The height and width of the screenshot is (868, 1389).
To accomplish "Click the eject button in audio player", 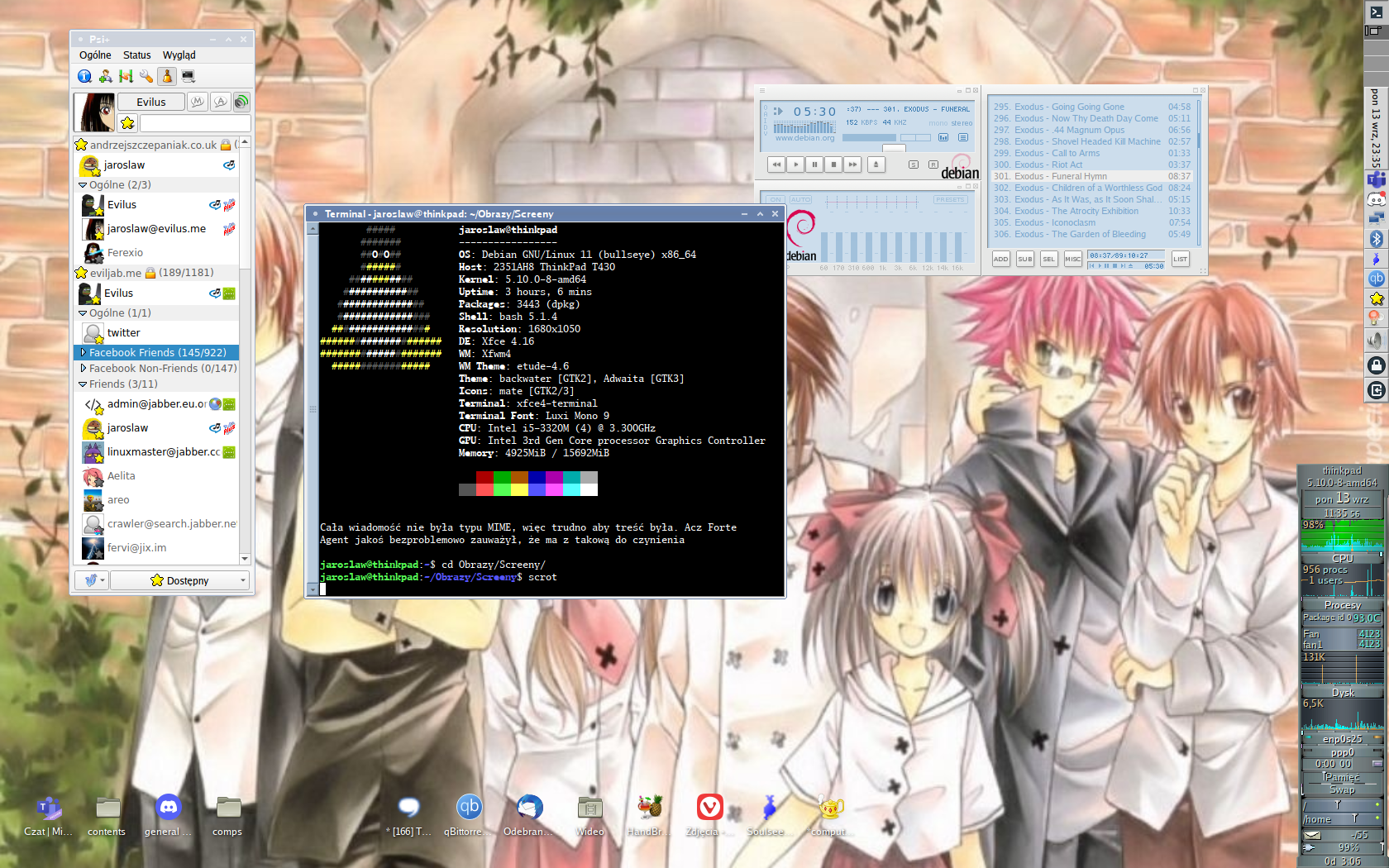I will point(876,165).
